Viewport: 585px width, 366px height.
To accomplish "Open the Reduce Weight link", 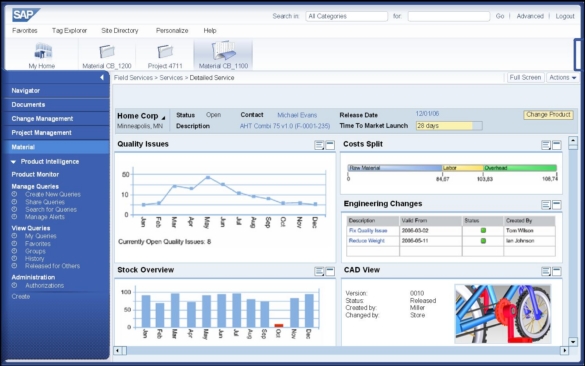I will (366, 241).
